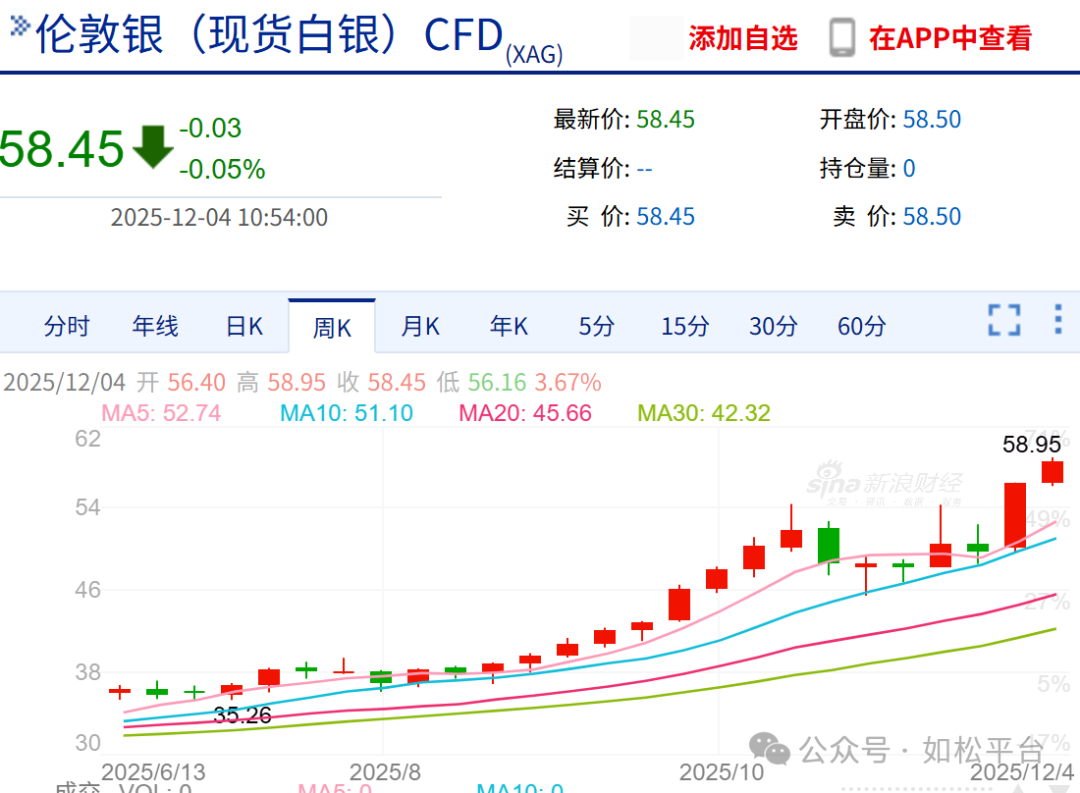This screenshot has height=793, width=1080.
Task: Click the fullscreen expand chart icon
Action: click(1004, 320)
